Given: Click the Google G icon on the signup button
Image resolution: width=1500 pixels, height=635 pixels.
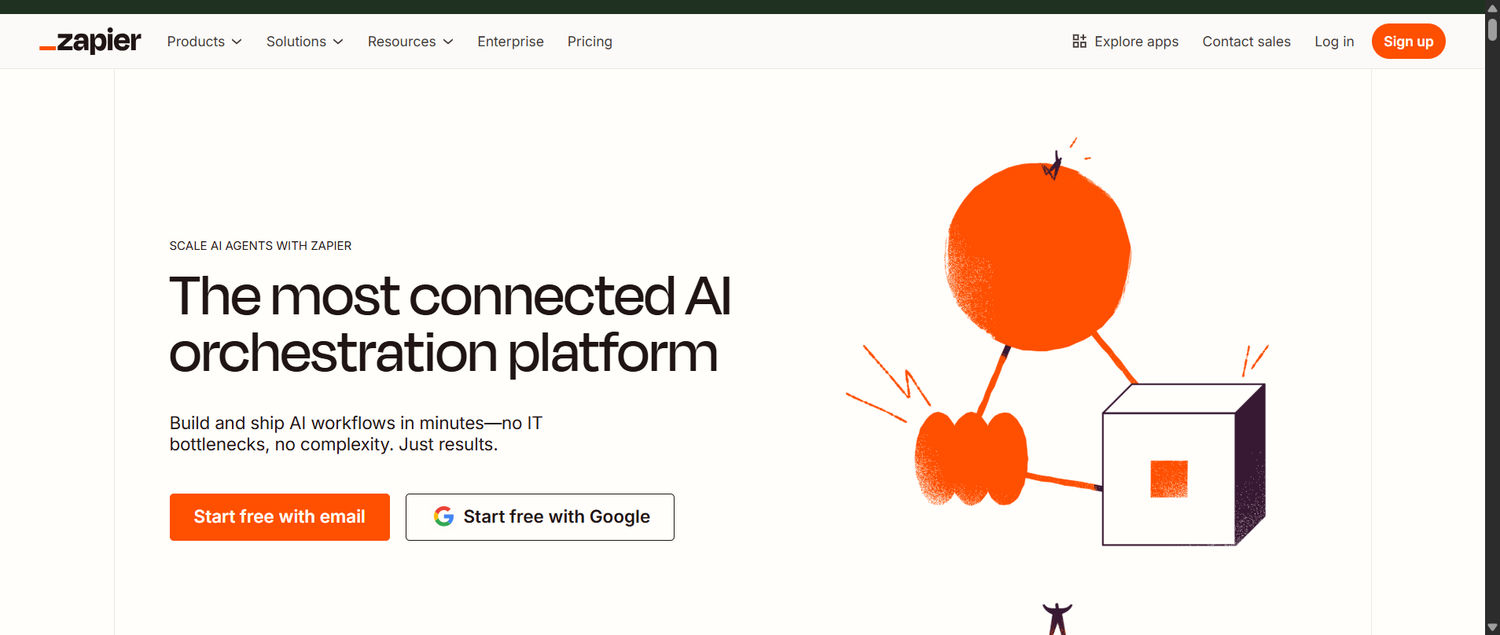Looking at the screenshot, I should [x=443, y=516].
